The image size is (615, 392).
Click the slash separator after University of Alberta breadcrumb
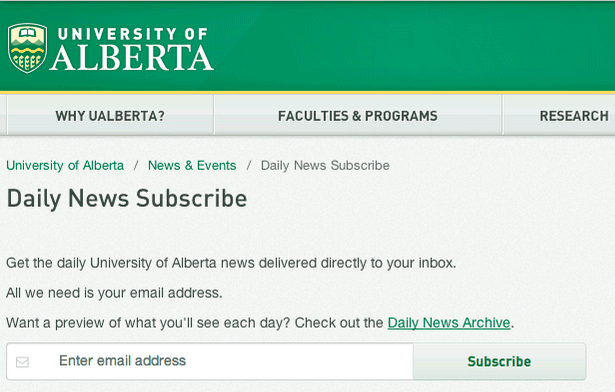(x=136, y=165)
